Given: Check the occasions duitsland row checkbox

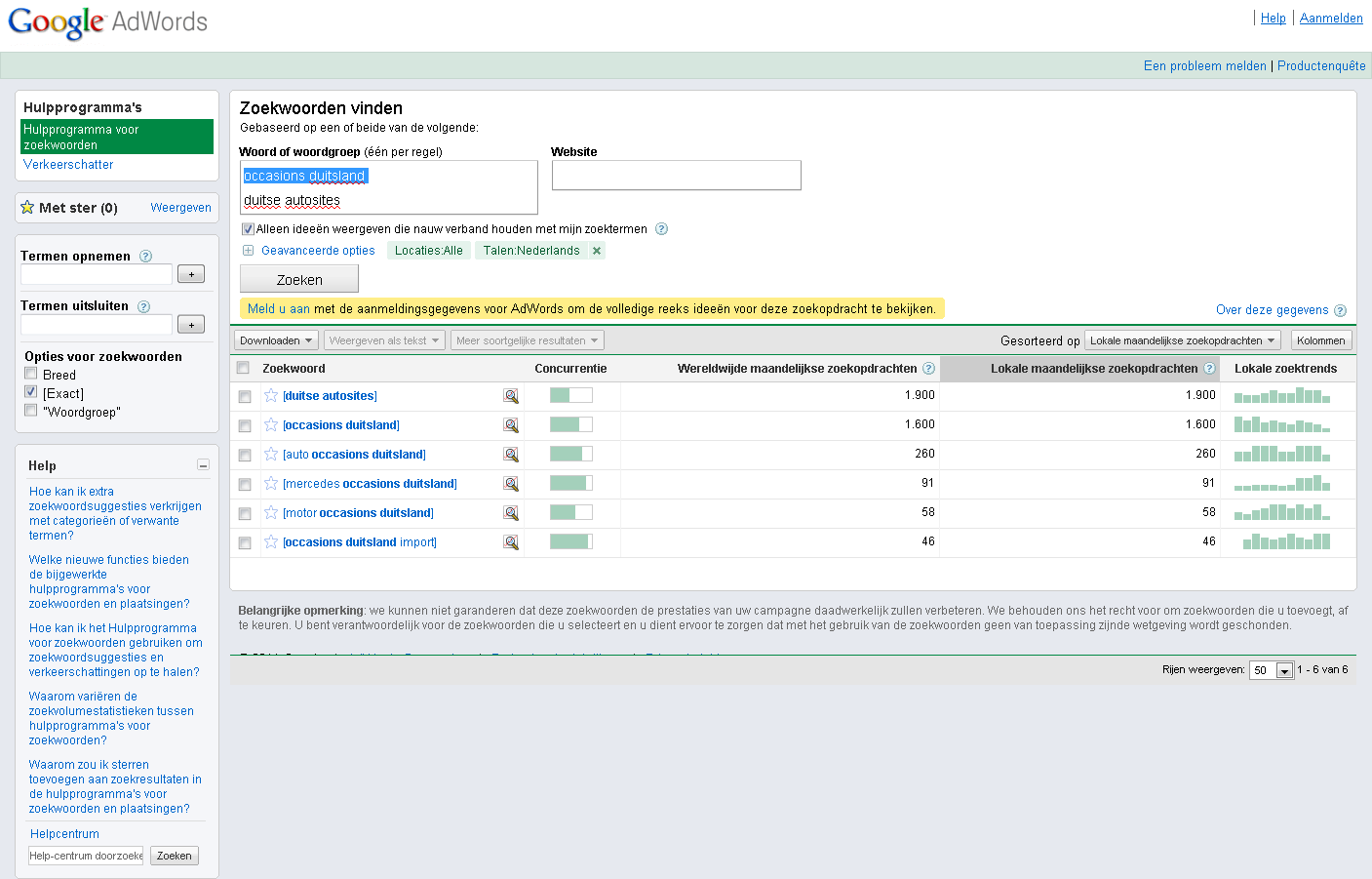Looking at the screenshot, I should point(245,425).
